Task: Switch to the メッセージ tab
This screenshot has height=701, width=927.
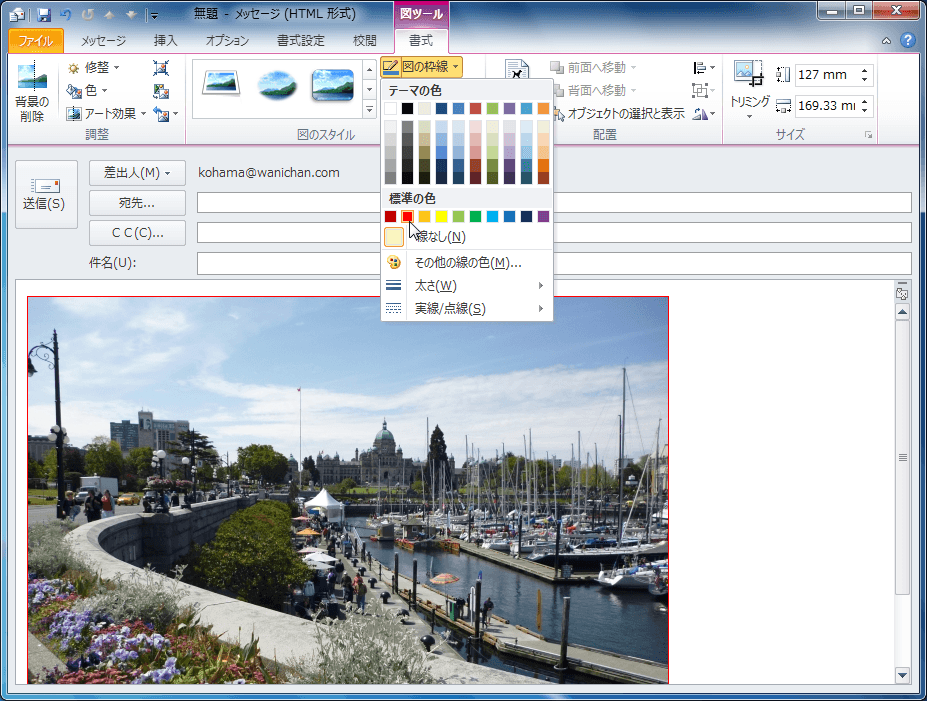Action: [103, 40]
